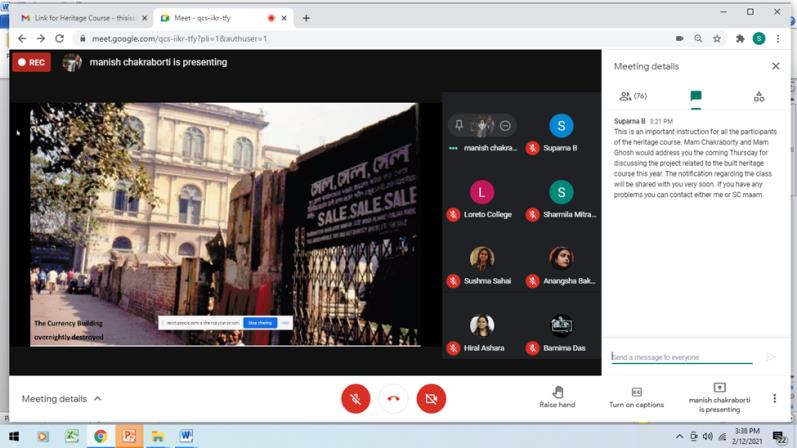The image size is (797, 448).
Task: Open PowerPoint from the Windows taskbar
Action: 129,436
